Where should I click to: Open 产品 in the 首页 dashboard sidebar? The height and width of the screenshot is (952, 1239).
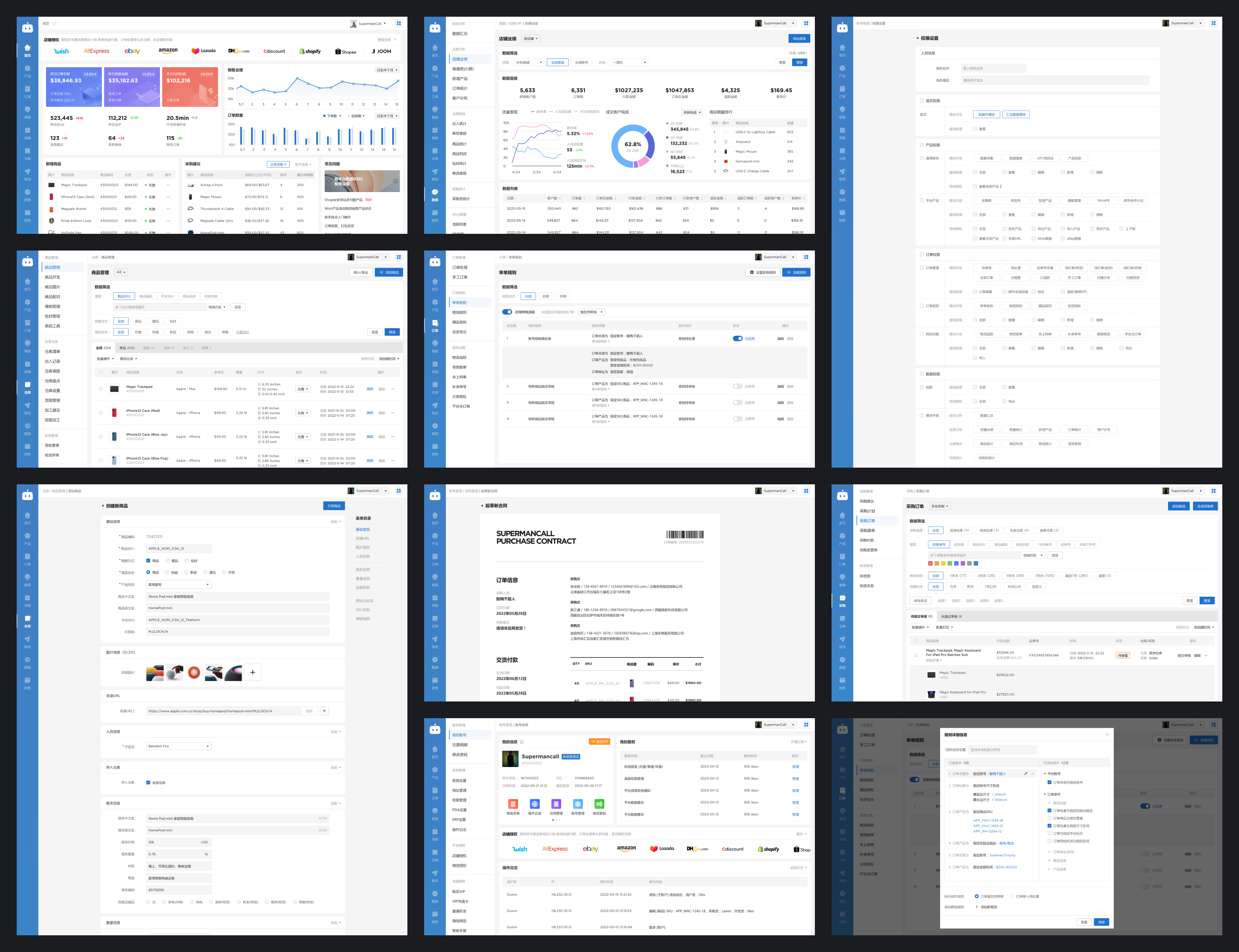pyautogui.click(x=27, y=71)
